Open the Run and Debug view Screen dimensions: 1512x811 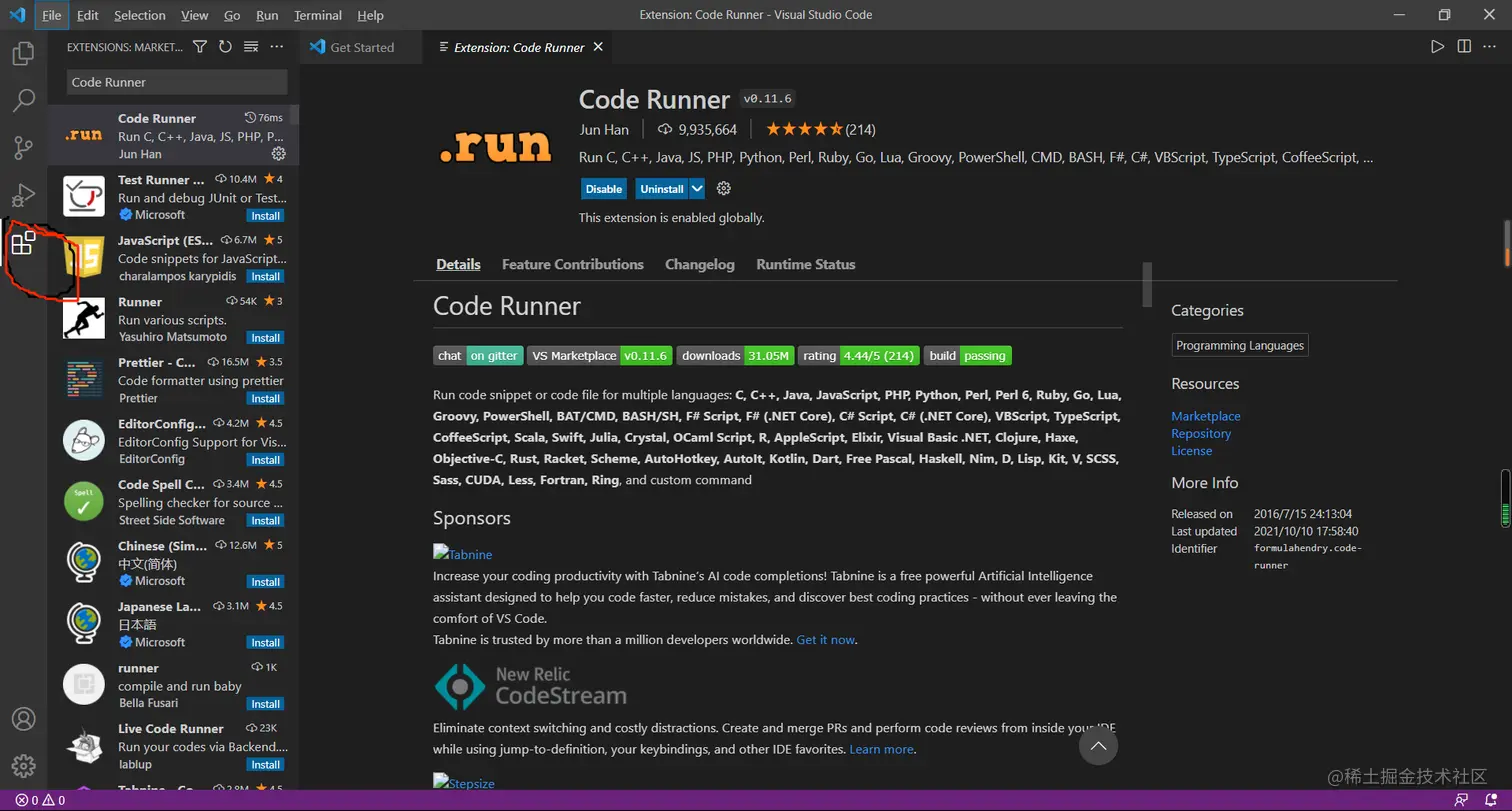click(23, 195)
